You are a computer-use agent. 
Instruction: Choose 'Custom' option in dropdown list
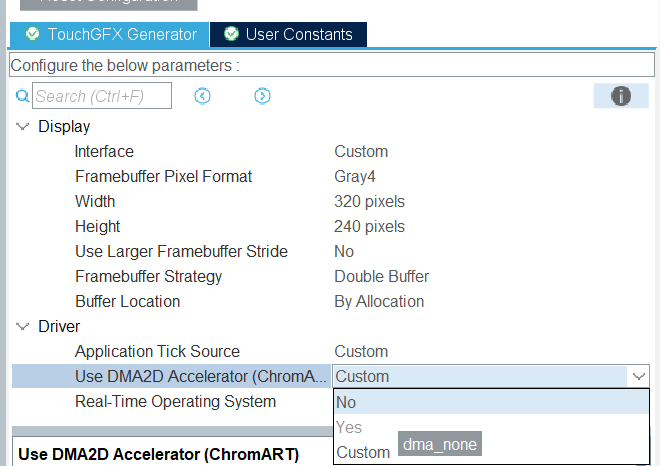pyautogui.click(x=363, y=452)
